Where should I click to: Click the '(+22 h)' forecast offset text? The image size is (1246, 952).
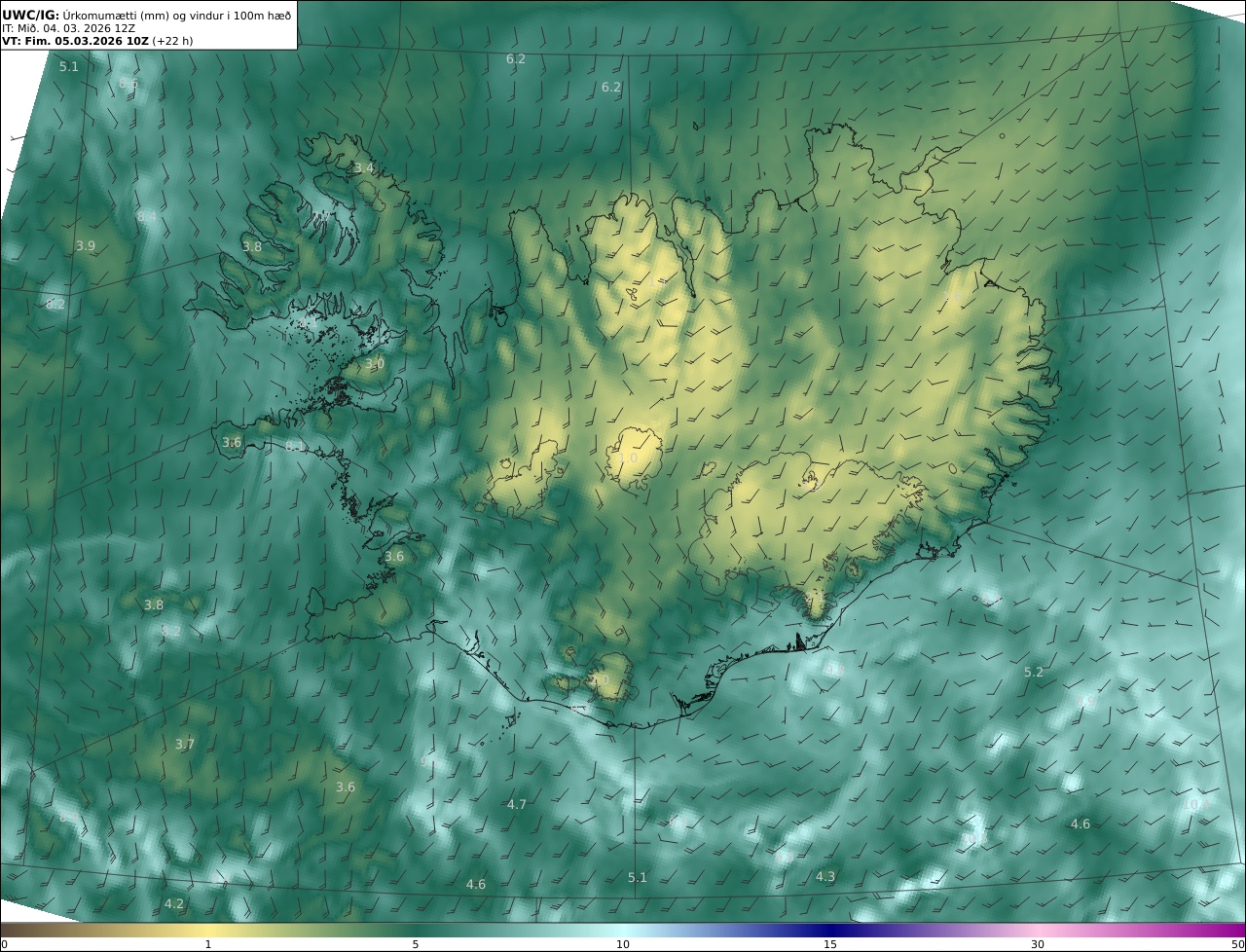[x=173, y=41]
